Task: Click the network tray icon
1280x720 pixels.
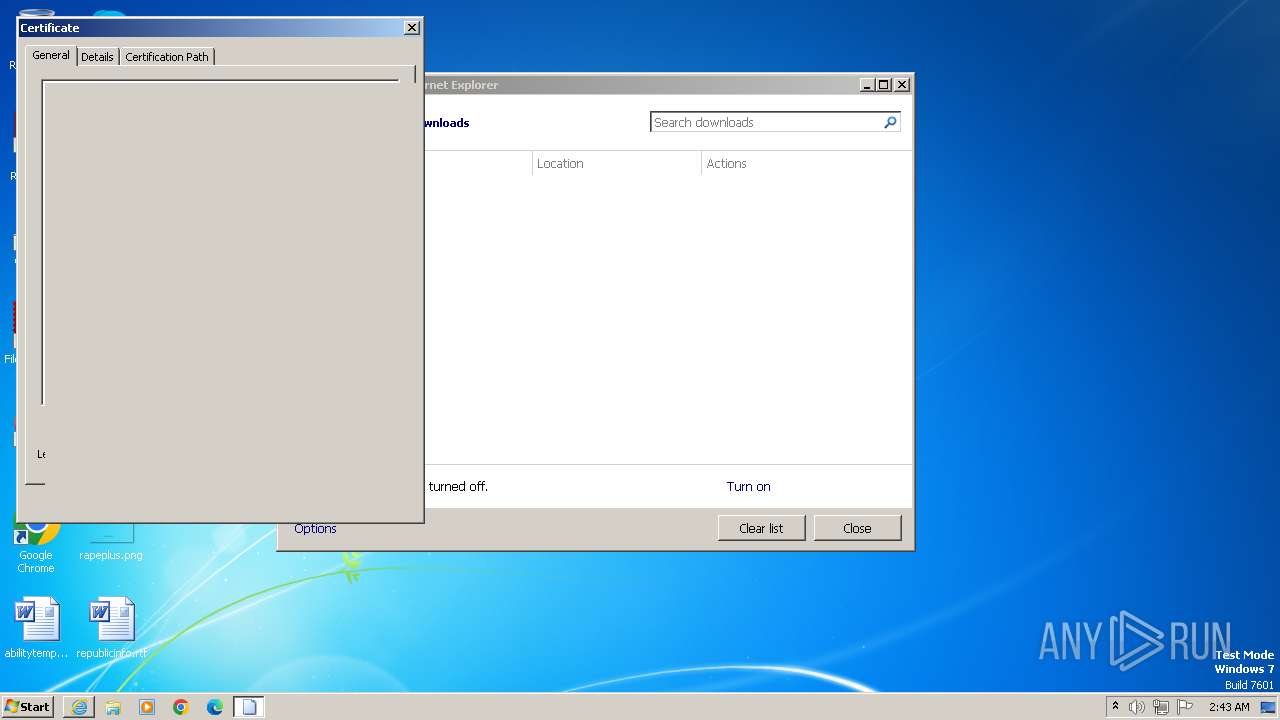Action: (1161, 707)
